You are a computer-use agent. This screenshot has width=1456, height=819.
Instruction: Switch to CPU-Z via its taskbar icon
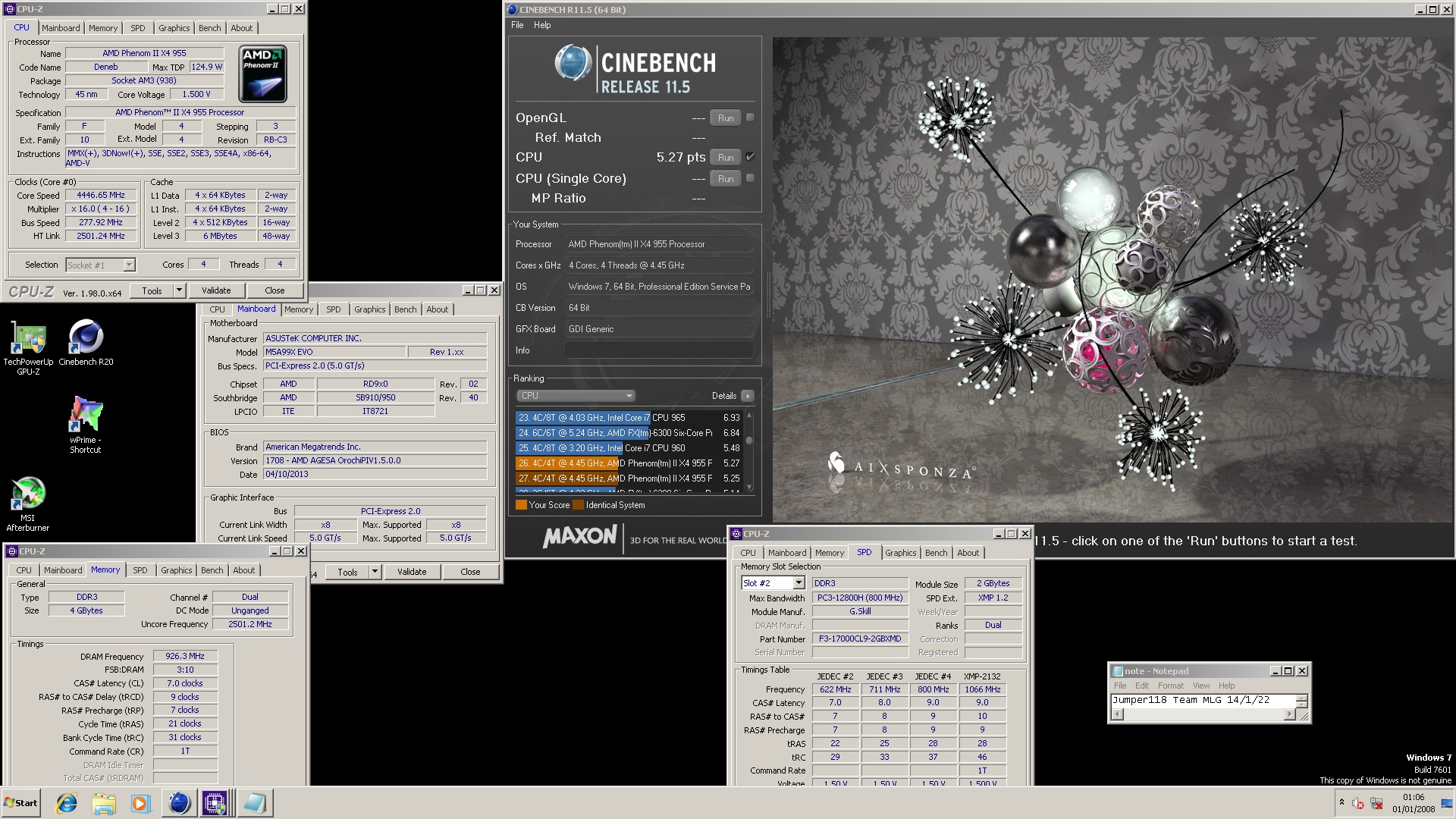point(215,803)
